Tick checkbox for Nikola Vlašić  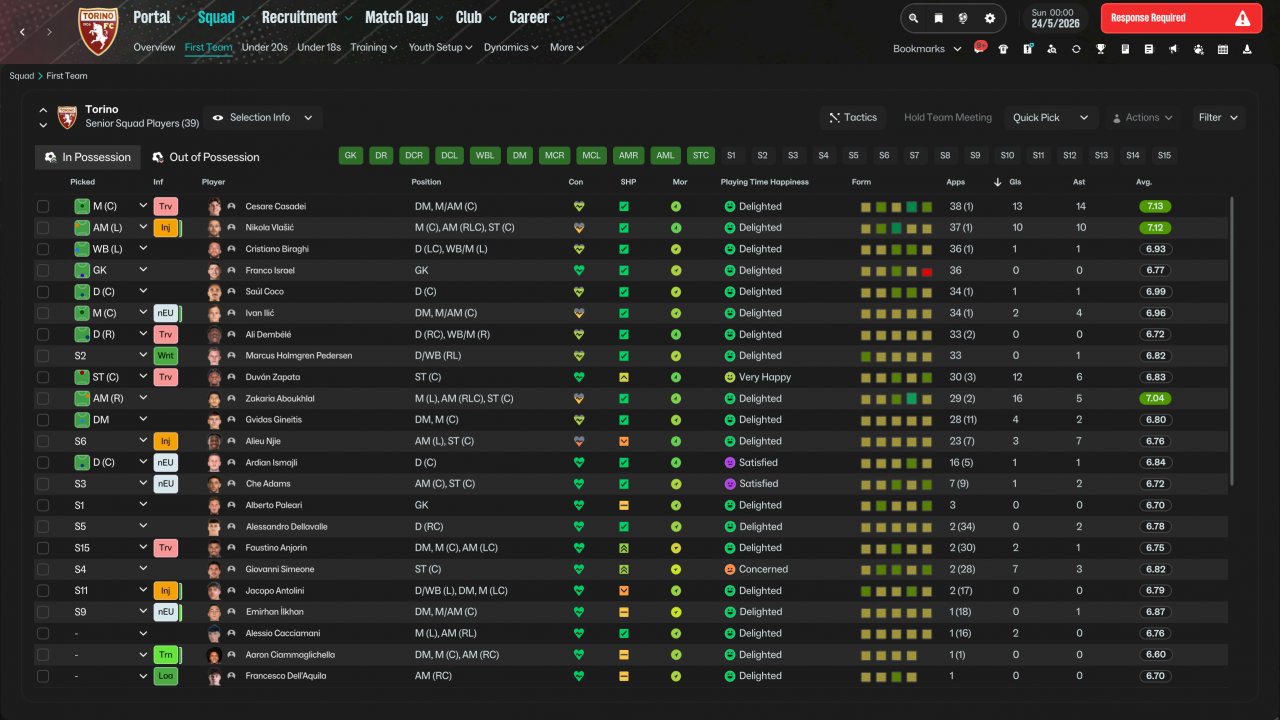43,227
